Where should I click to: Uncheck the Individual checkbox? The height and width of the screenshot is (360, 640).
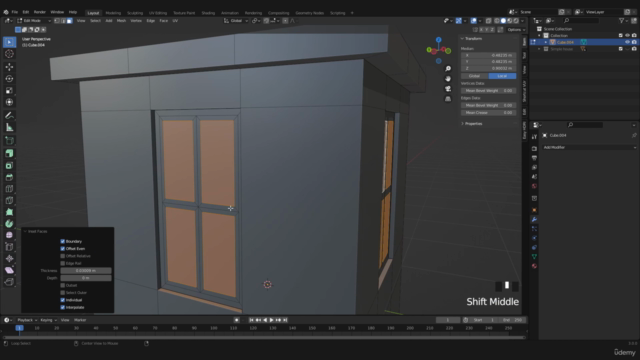point(62,300)
